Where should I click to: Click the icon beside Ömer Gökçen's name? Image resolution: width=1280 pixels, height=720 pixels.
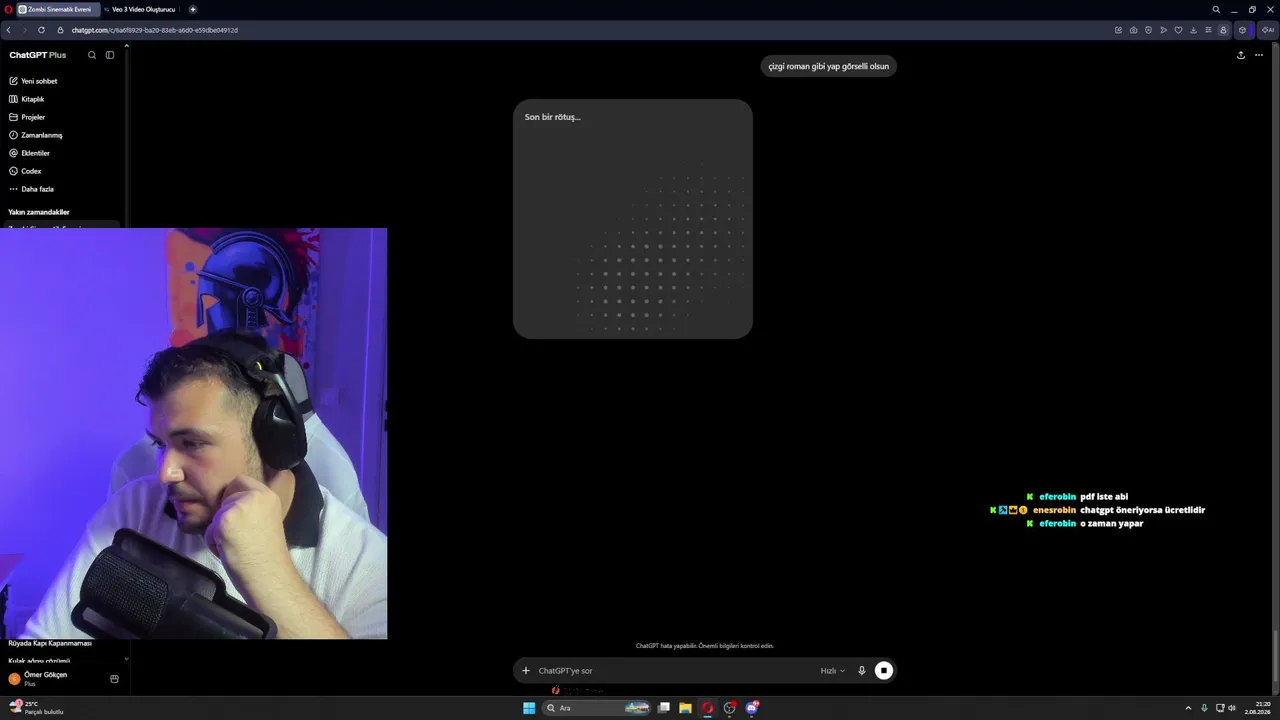(114, 678)
